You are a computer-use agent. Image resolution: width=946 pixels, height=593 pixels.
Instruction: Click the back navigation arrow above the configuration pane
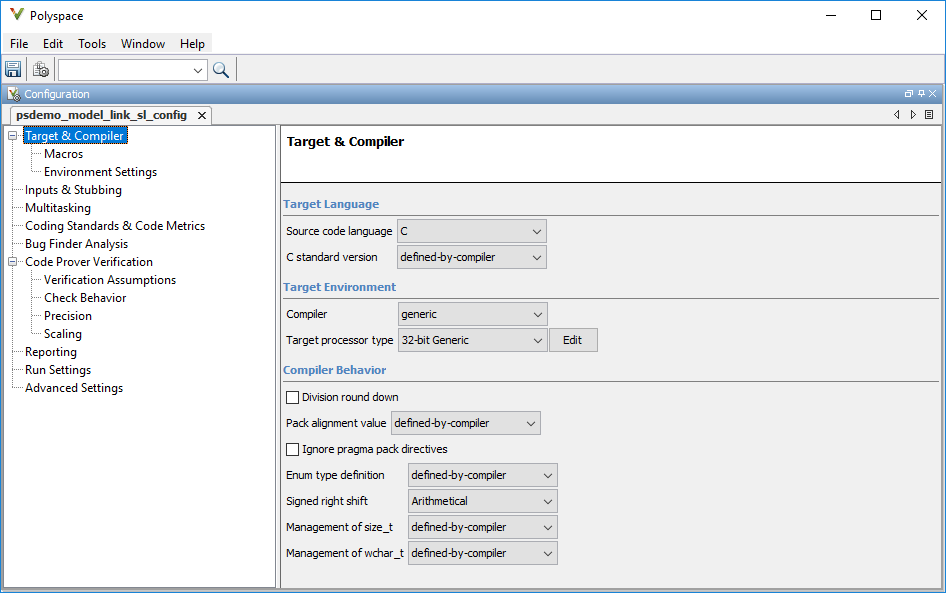(x=897, y=114)
